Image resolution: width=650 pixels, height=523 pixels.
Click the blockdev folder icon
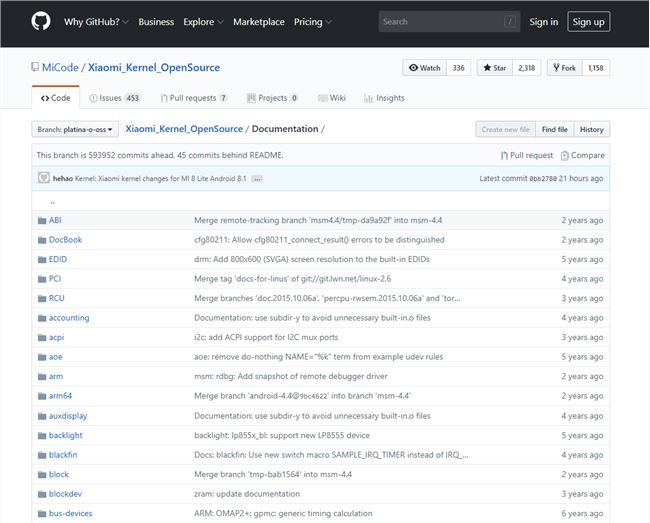coord(42,494)
